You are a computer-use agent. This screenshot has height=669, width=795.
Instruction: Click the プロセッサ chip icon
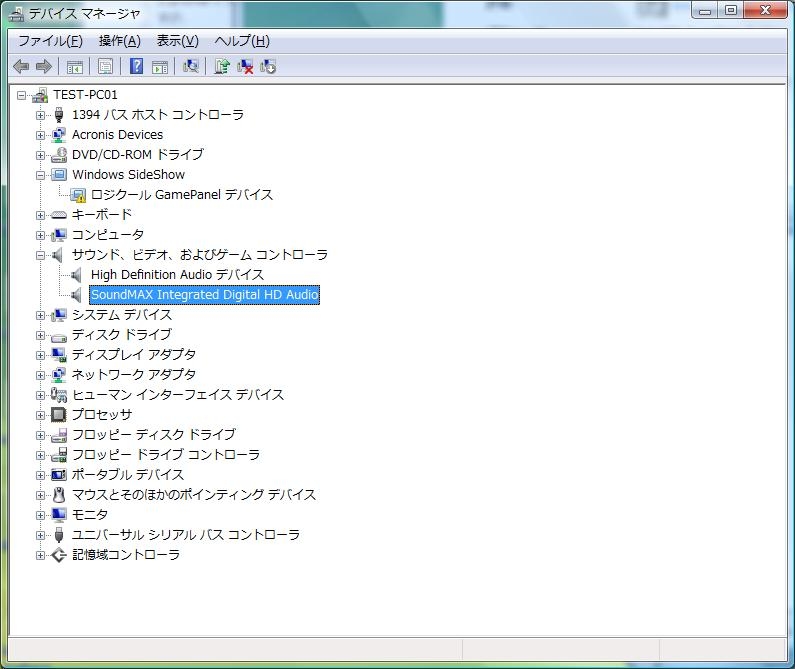59,415
